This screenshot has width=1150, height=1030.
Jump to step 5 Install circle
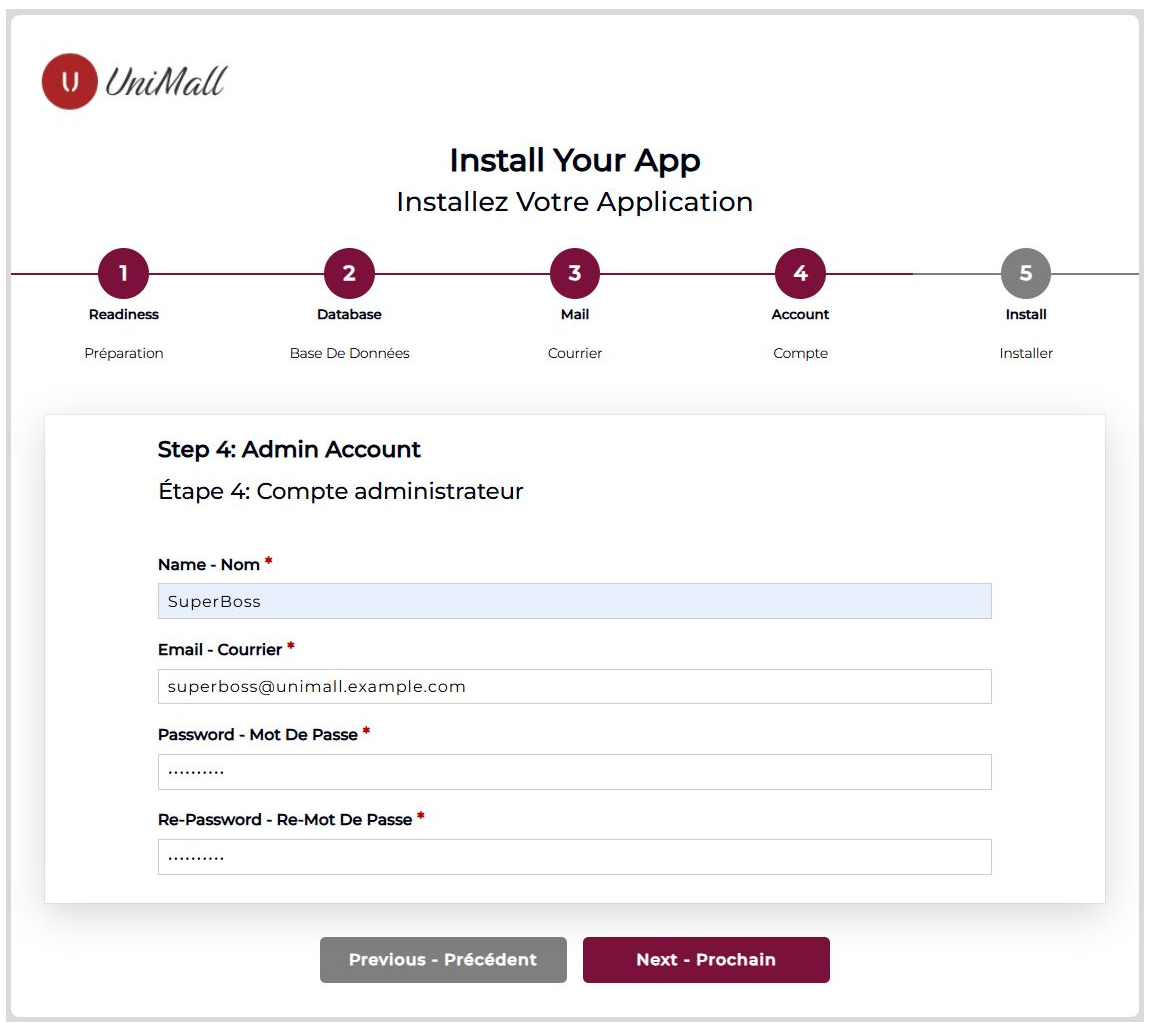click(1025, 273)
